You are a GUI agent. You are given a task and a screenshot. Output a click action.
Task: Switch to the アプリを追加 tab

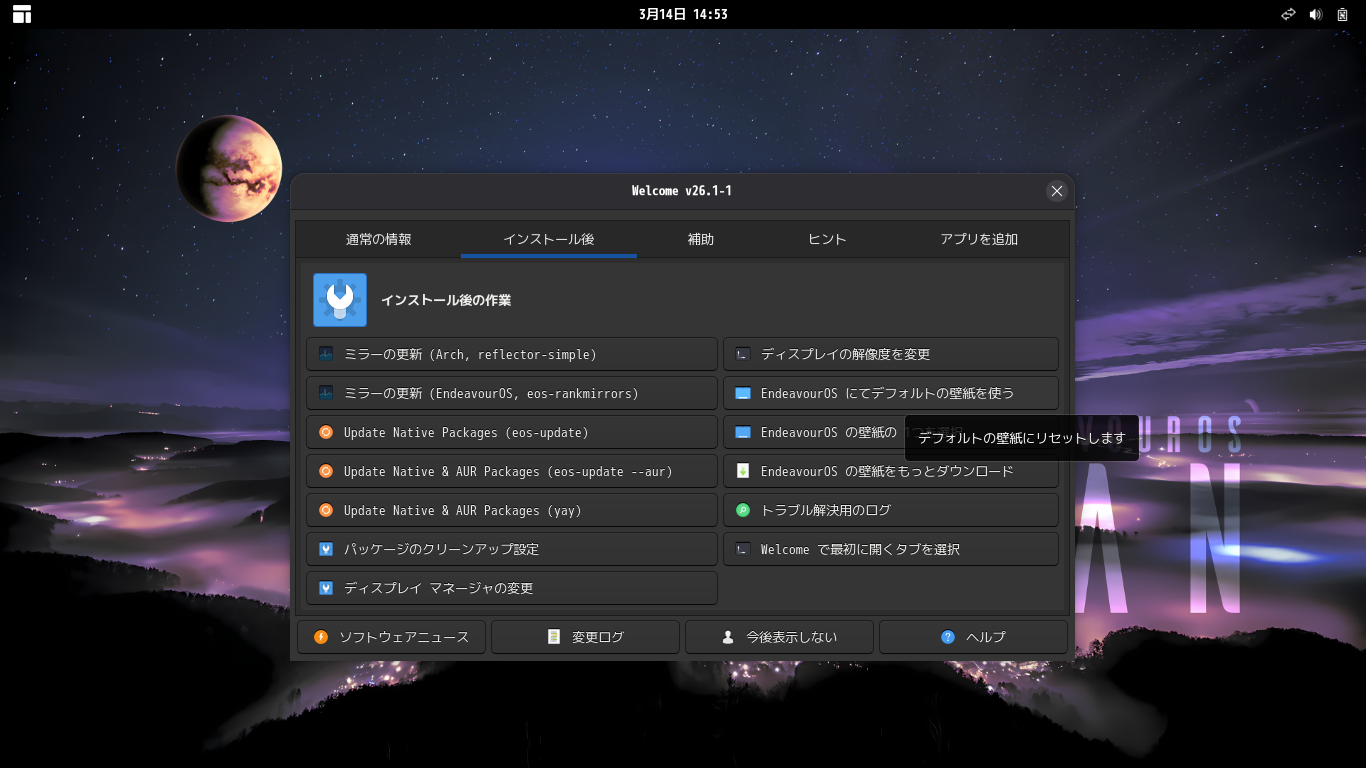[979, 239]
